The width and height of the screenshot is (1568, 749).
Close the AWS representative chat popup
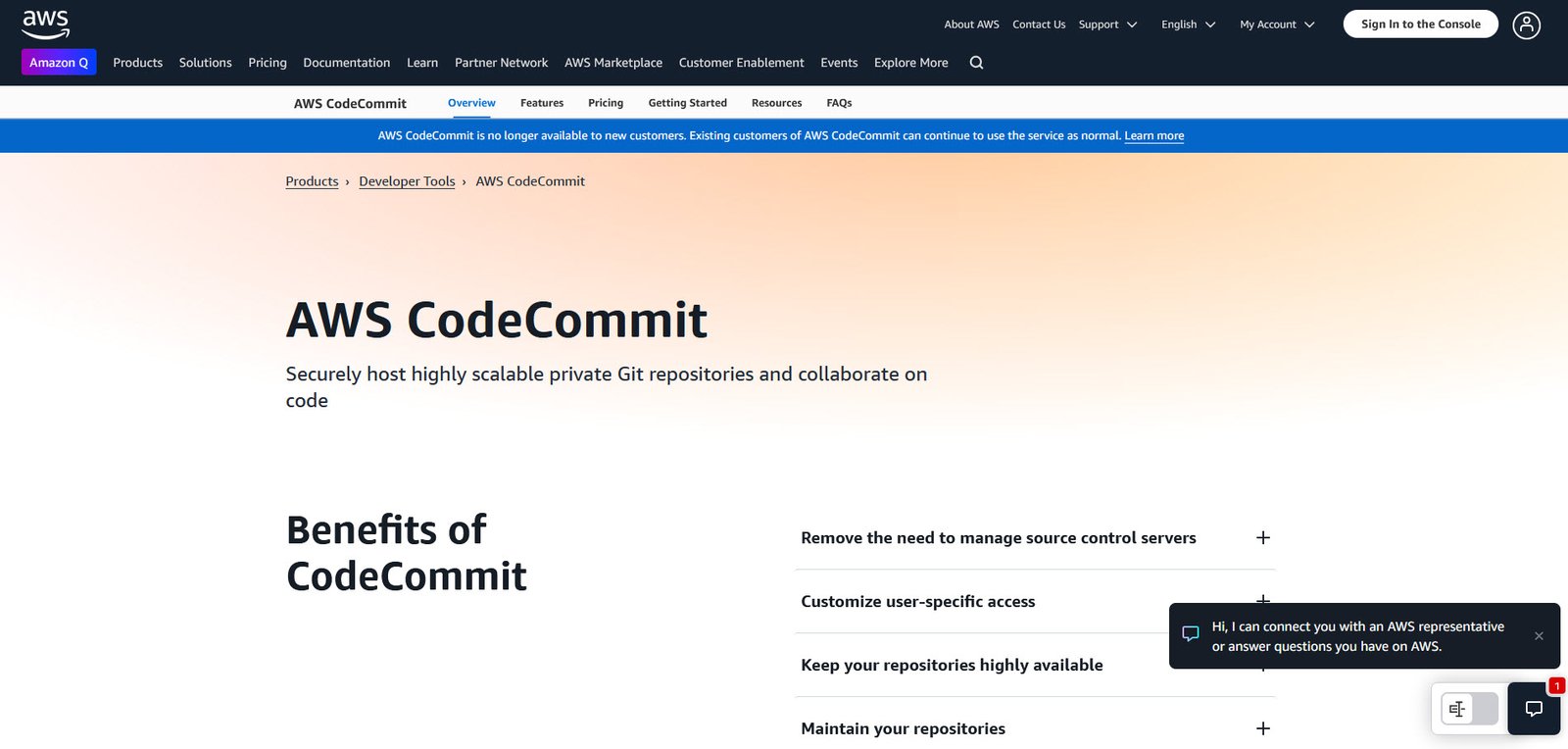1539,636
